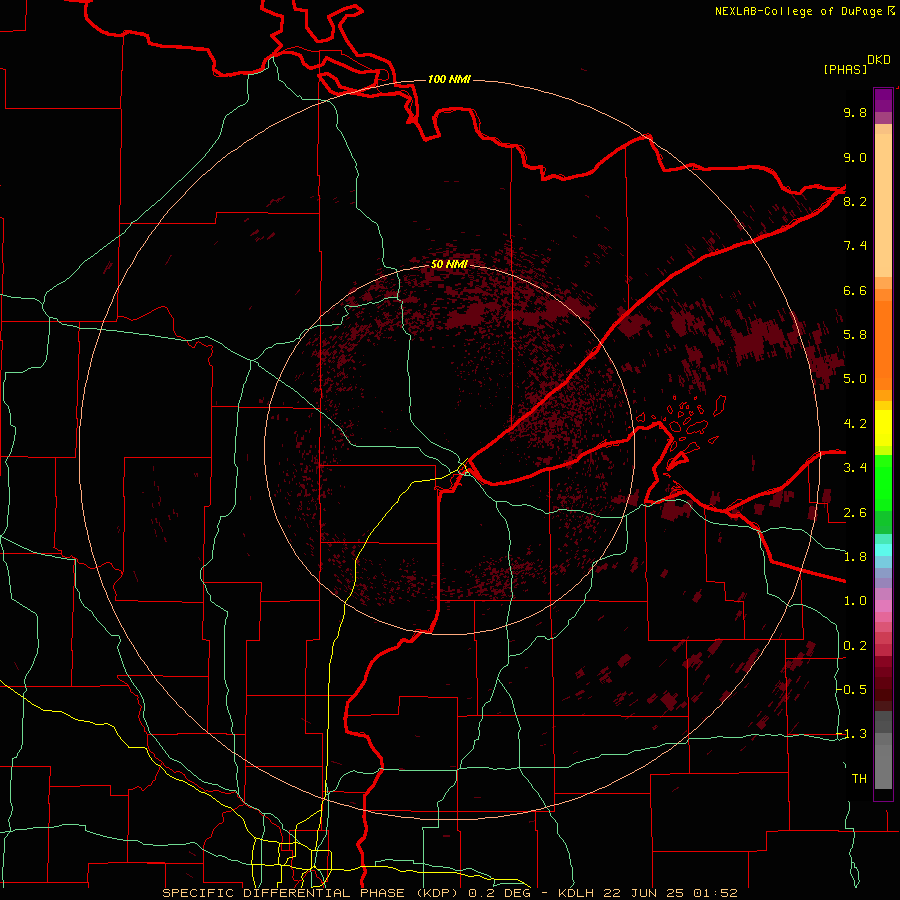Click the 7.4 scale value
The image size is (900, 900).
(x=855, y=246)
